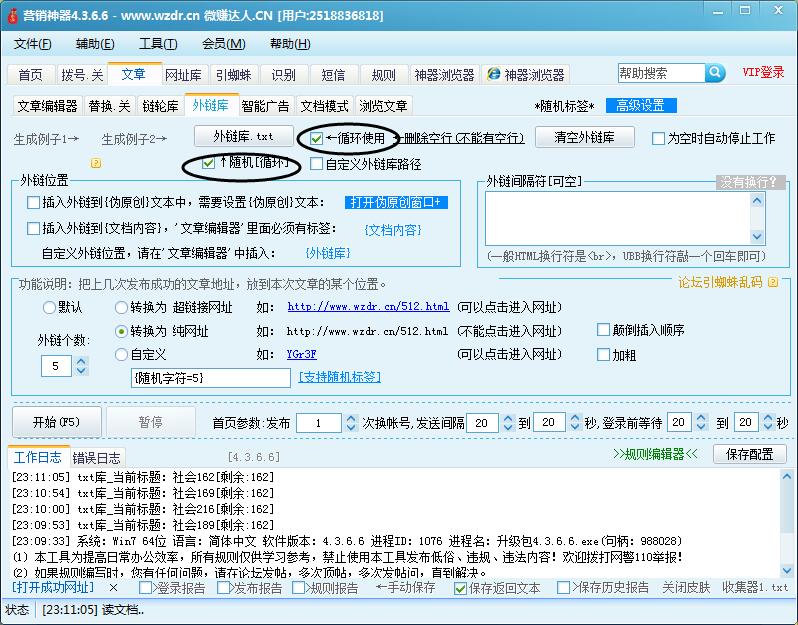Image resolution: width=798 pixels, height=625 pixels.
Task: Click the blue 高级设置 highlighted label
Action: click(640, 106)
